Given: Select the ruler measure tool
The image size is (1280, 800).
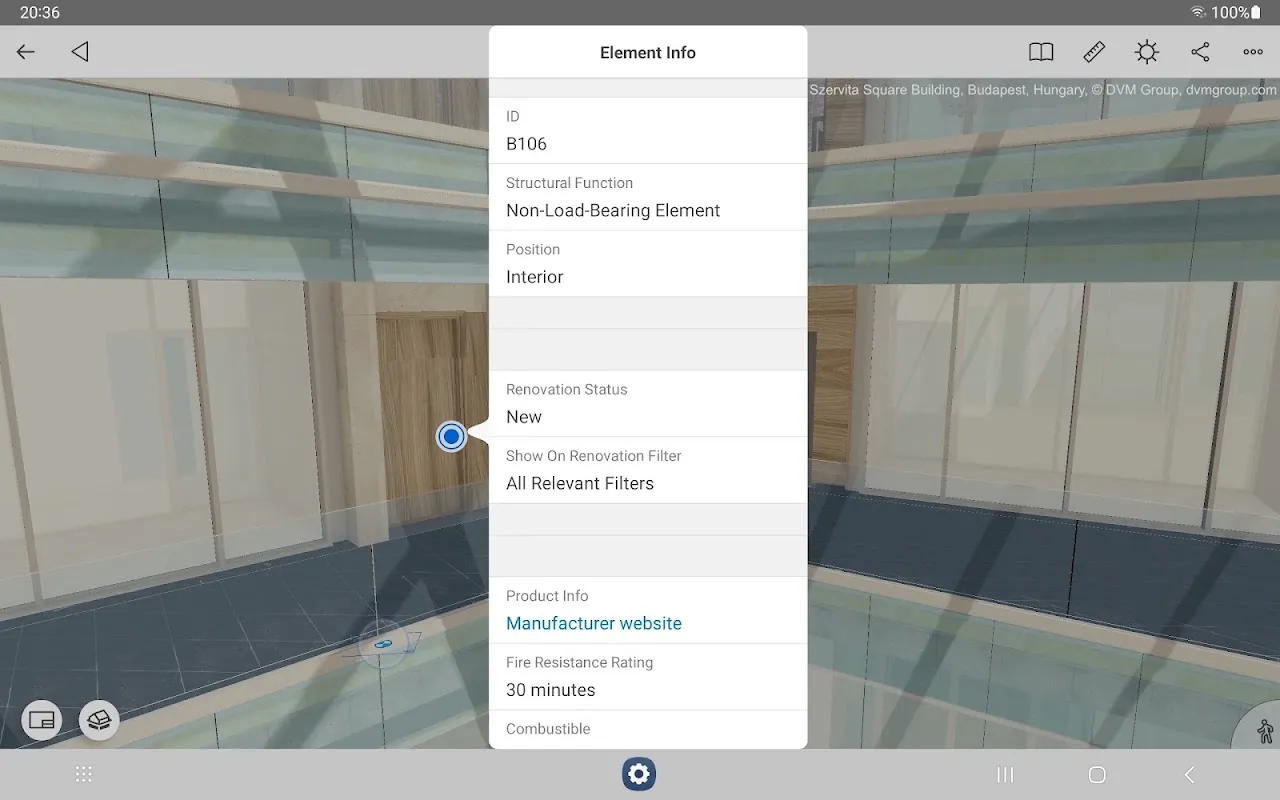Looking at the screenshot, I should pos(1094,52).
